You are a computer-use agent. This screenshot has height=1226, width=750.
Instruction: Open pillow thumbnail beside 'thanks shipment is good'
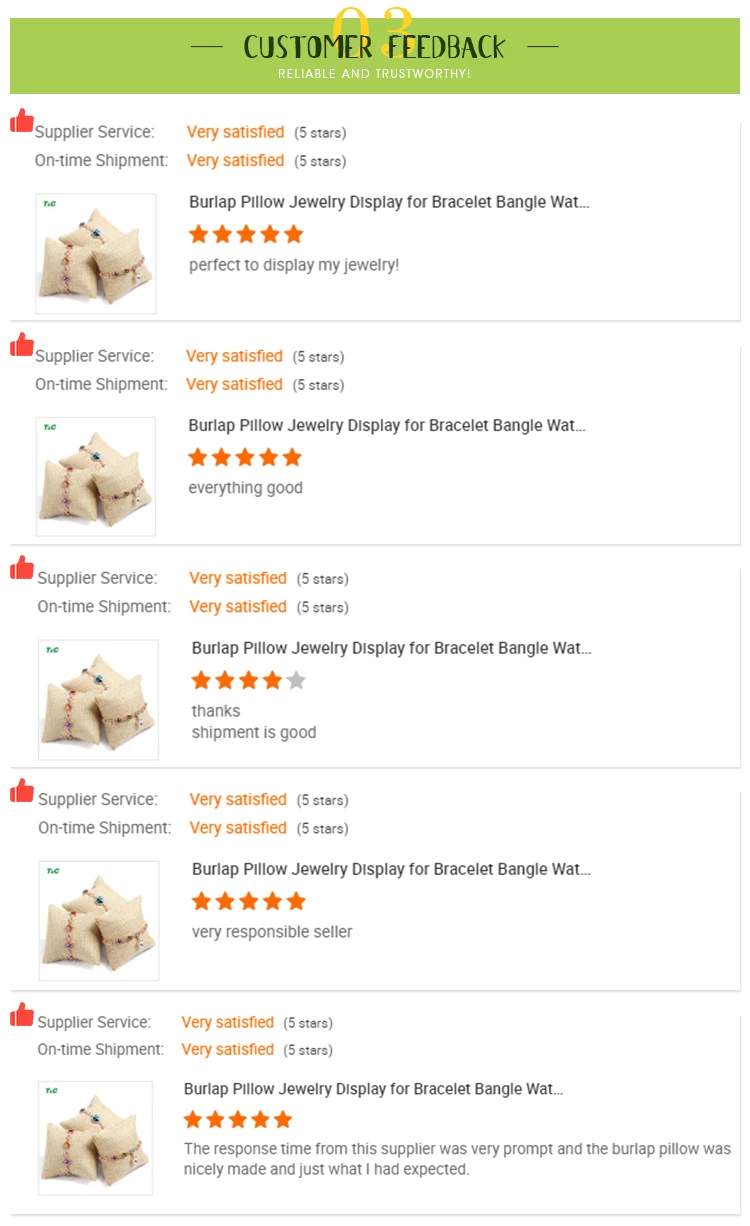[98, 700]
